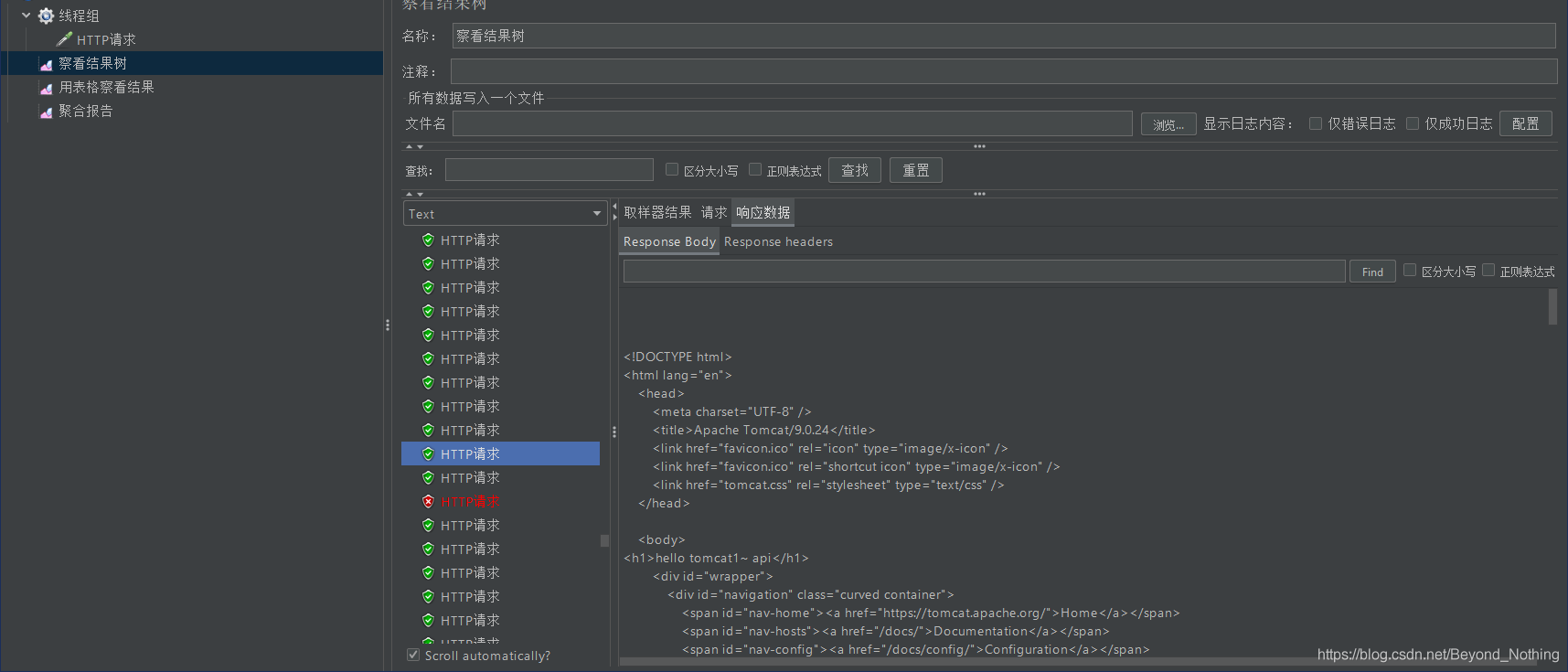Image resolution: width=1568 pixels, height=672 pixels.
Task: Click the chart icon of 察看结果树
Action: tap(46, 64)
